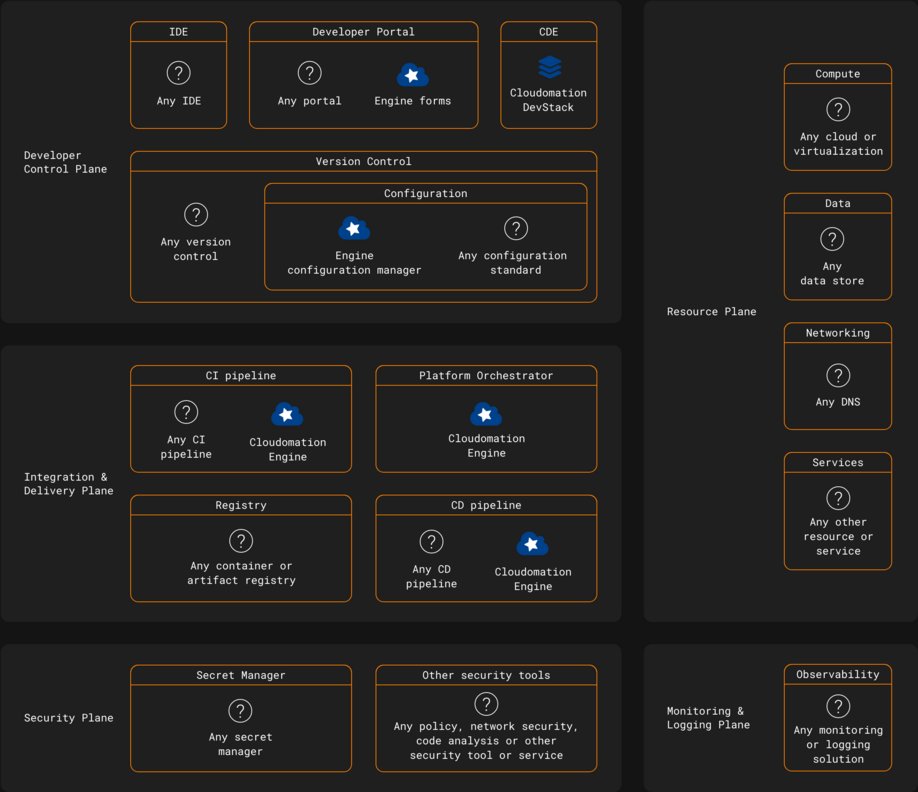Image resolution: width=918 pixels, height=792 pixels.
Task: Click the Resource Plane label
Action: 711,311
